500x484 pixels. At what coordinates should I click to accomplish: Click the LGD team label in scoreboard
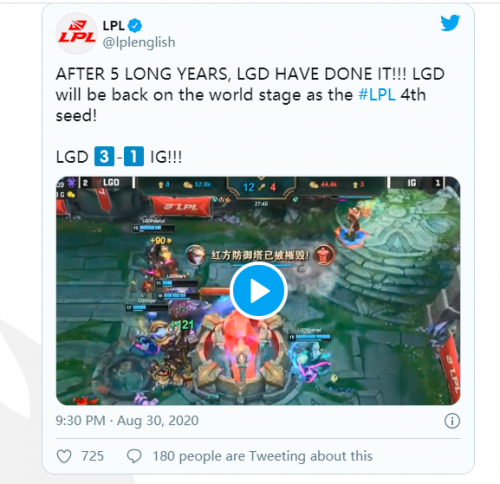pos(111,183)
